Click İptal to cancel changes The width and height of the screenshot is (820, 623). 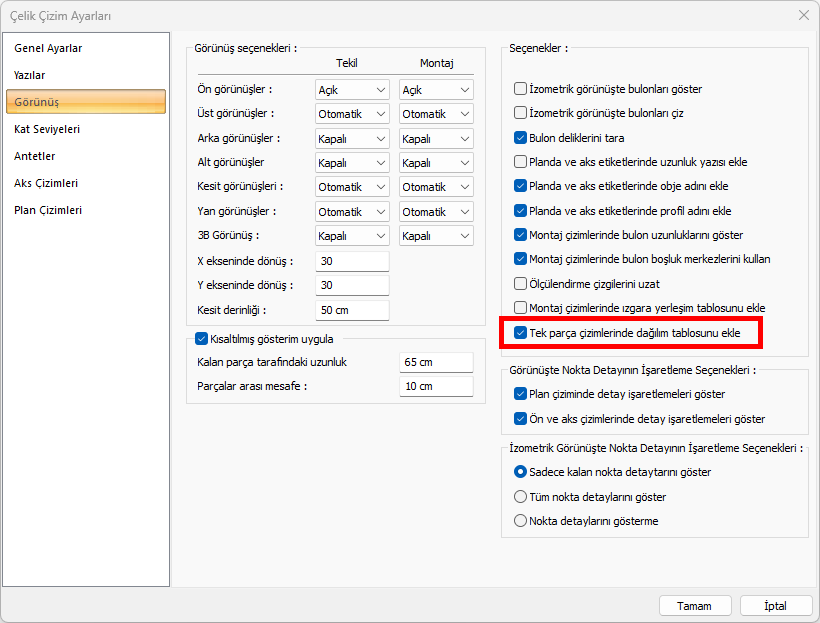775,606
